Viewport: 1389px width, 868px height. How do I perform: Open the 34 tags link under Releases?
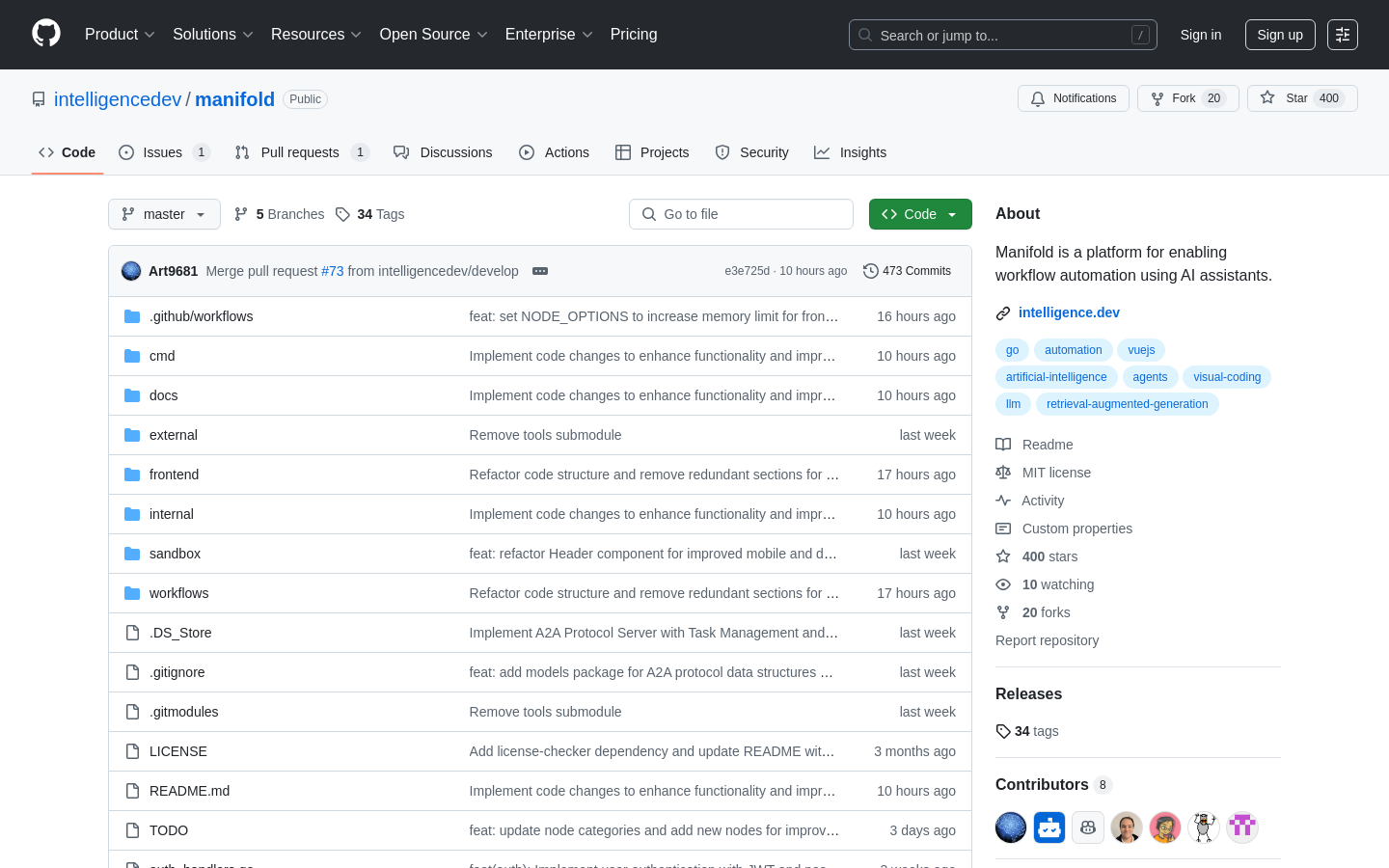(x=1027, y=731)
